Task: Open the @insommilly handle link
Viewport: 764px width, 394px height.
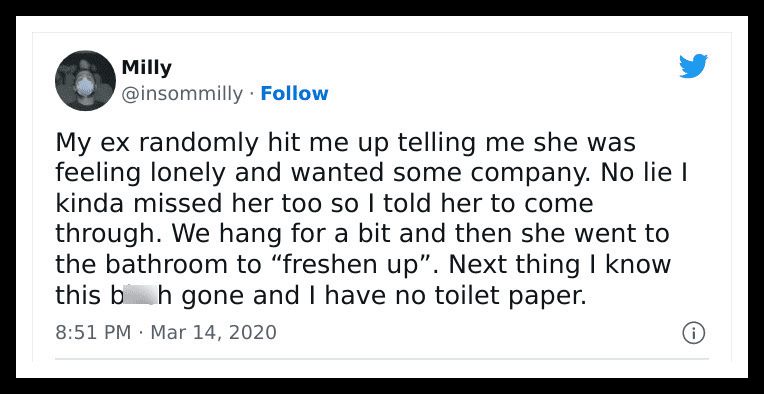Action: click(x=182, y=94)
